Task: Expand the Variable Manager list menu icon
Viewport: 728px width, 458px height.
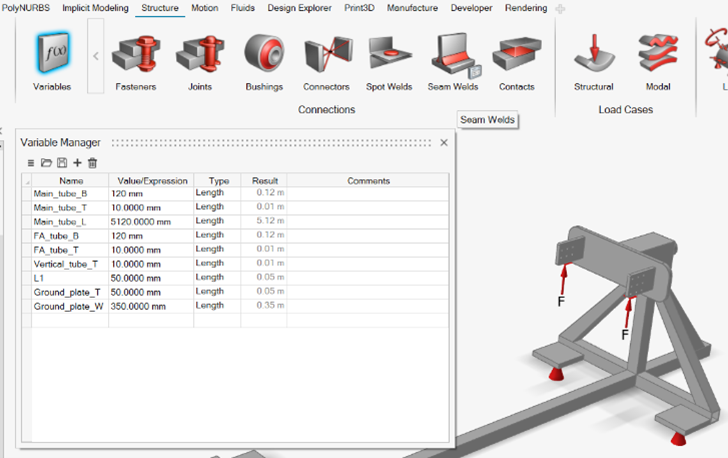Action: click(x=31, y=163)
